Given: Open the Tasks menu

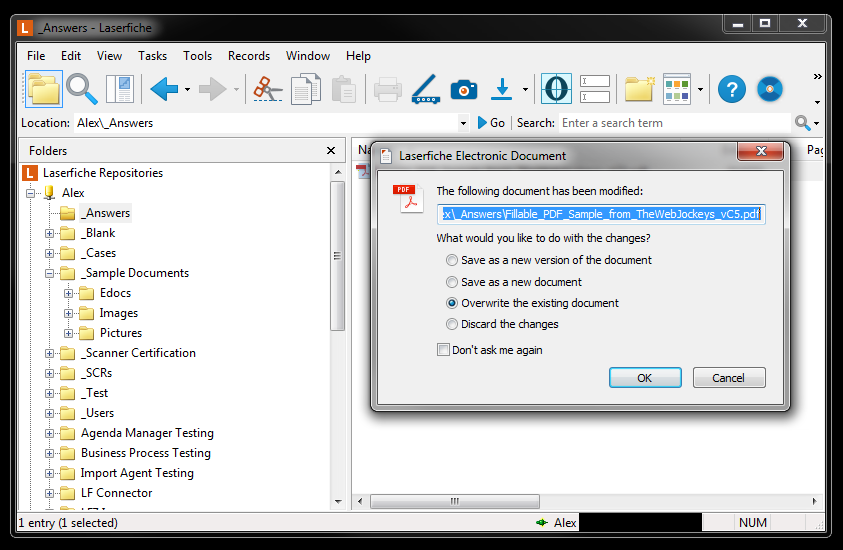Looking at the screenshot, I should 152,56.
